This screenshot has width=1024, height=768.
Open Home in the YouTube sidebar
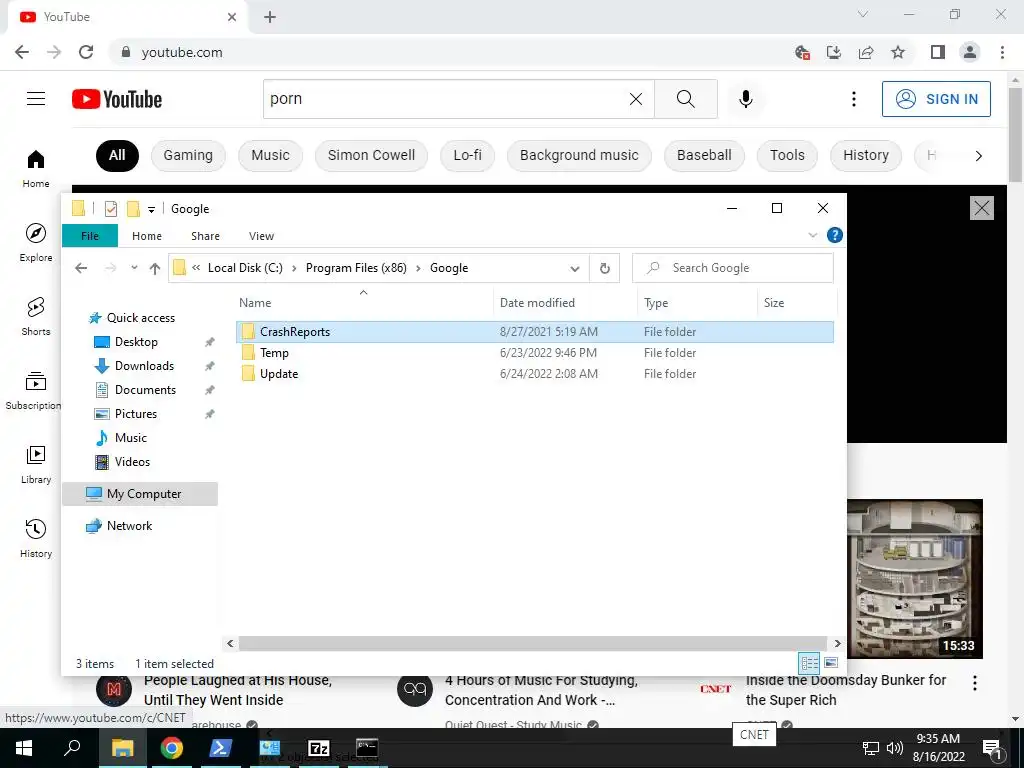pos(36,169)
